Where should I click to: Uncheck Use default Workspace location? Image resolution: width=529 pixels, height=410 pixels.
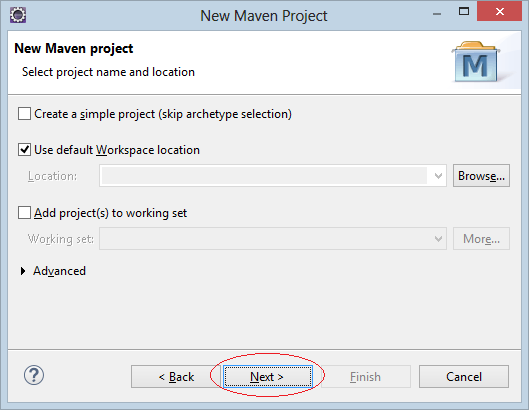[24, 149]
